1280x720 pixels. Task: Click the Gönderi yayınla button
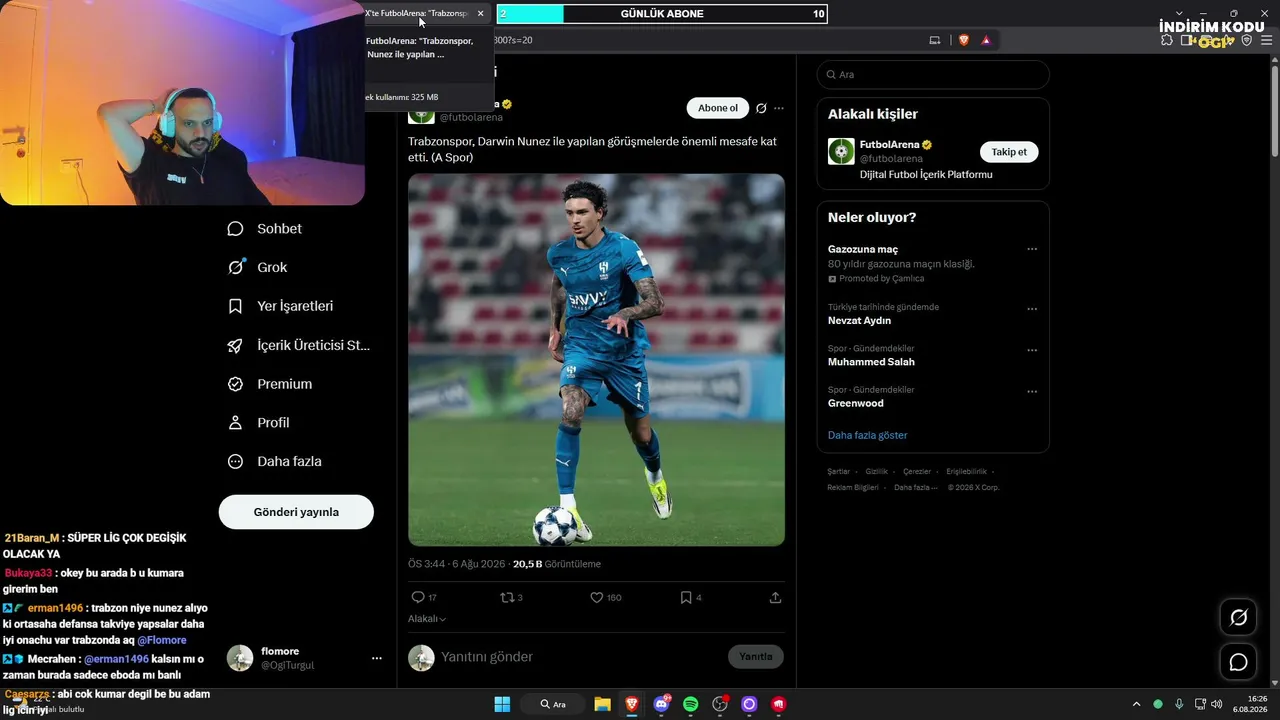coord(296,512)
